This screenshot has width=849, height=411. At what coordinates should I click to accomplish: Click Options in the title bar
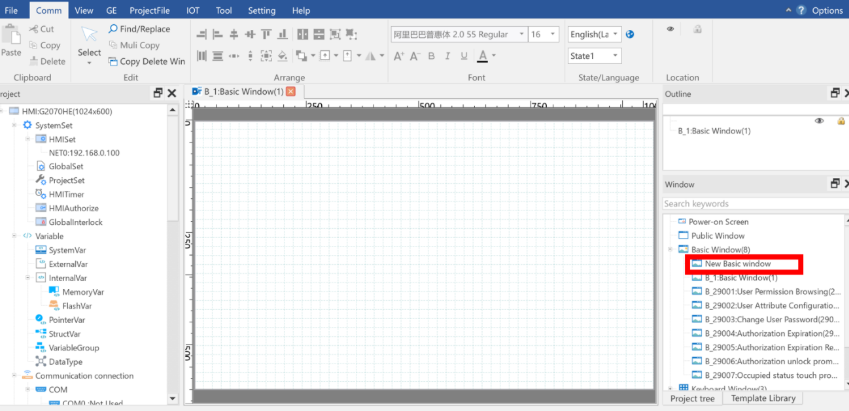(x=827, y=10)
